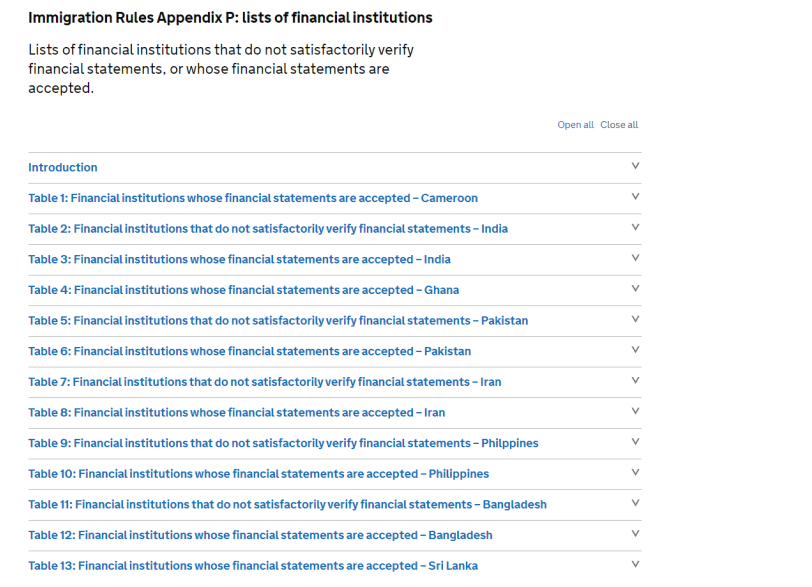Select Table 9 not verified Philippines heading
The image size is (812, 587).
[283, 443]
